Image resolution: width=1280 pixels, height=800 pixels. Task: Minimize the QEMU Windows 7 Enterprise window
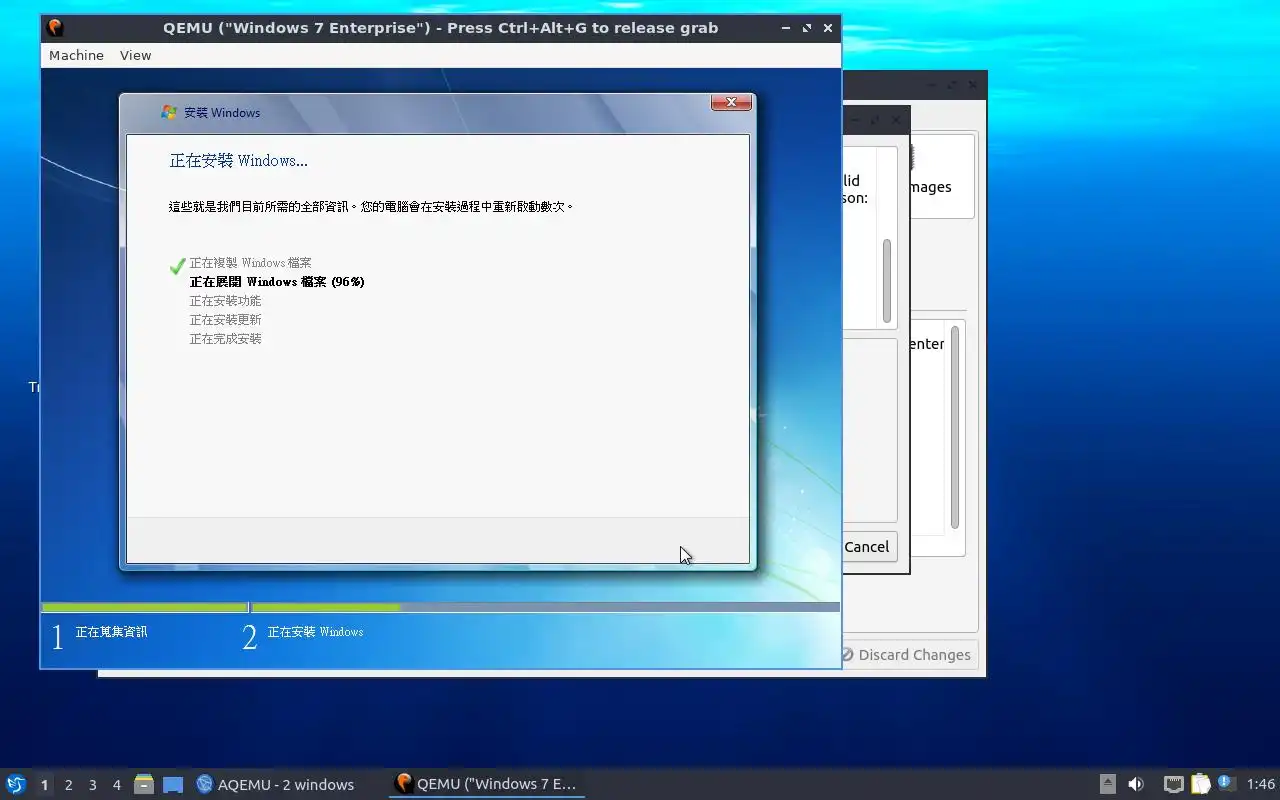click(x=786, y=28)
